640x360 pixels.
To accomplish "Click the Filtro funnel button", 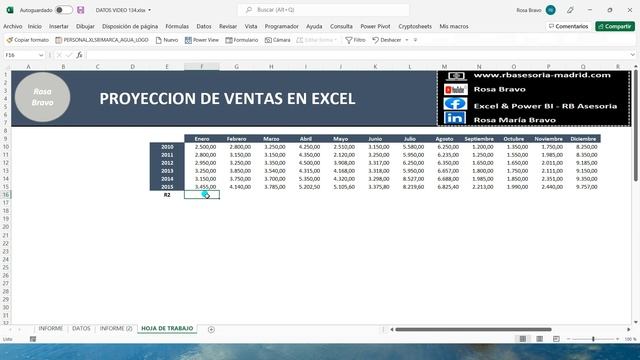I will [356, 40].
